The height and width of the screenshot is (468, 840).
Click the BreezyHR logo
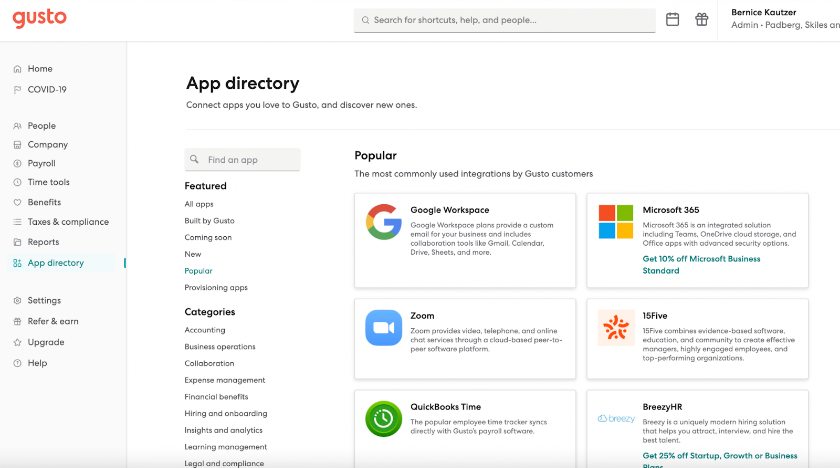click(616, 419)
